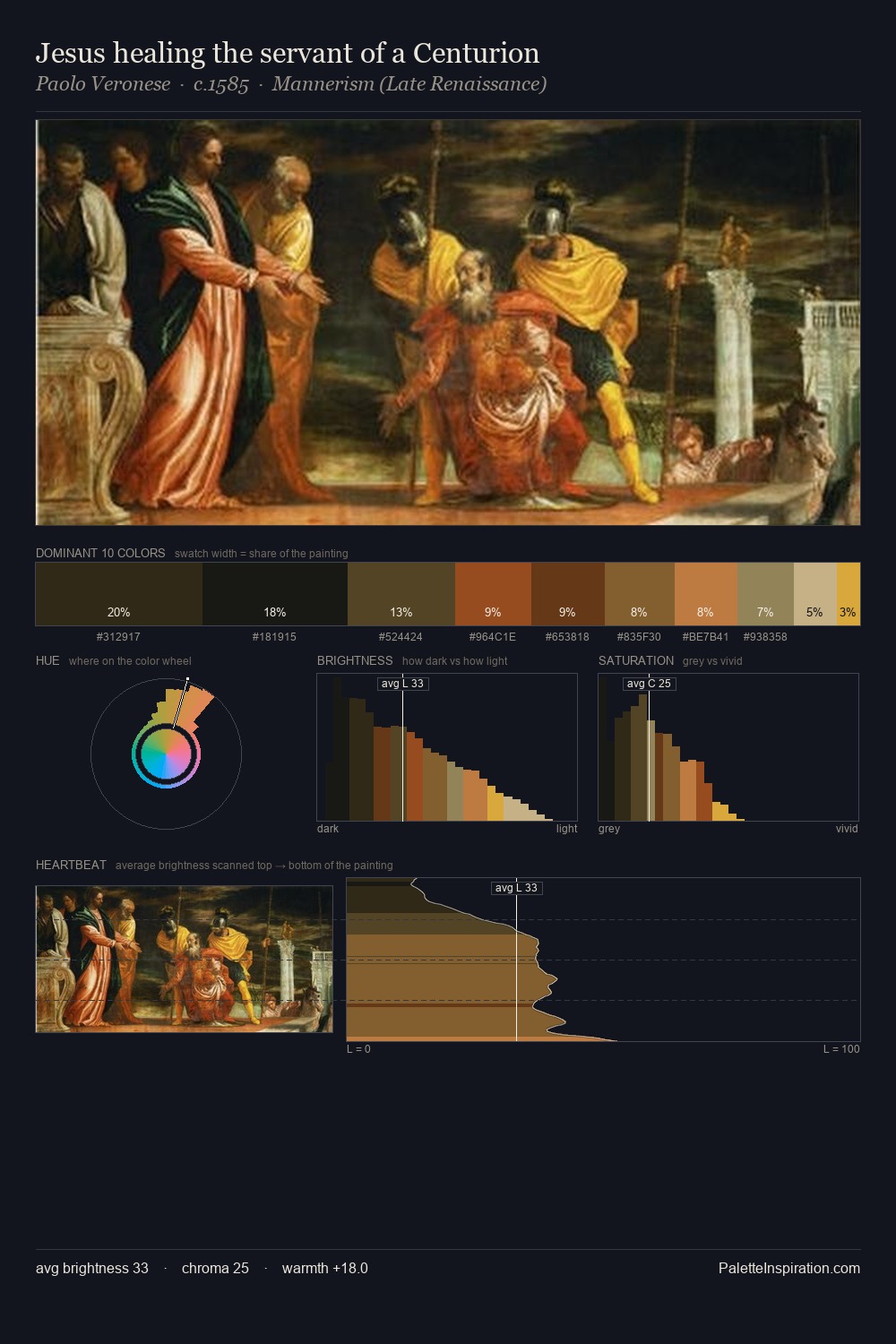The height and width of the screenshot is (1344, 896).
Task: Click the beige swatch showing 5%
Action: point(815,594)
